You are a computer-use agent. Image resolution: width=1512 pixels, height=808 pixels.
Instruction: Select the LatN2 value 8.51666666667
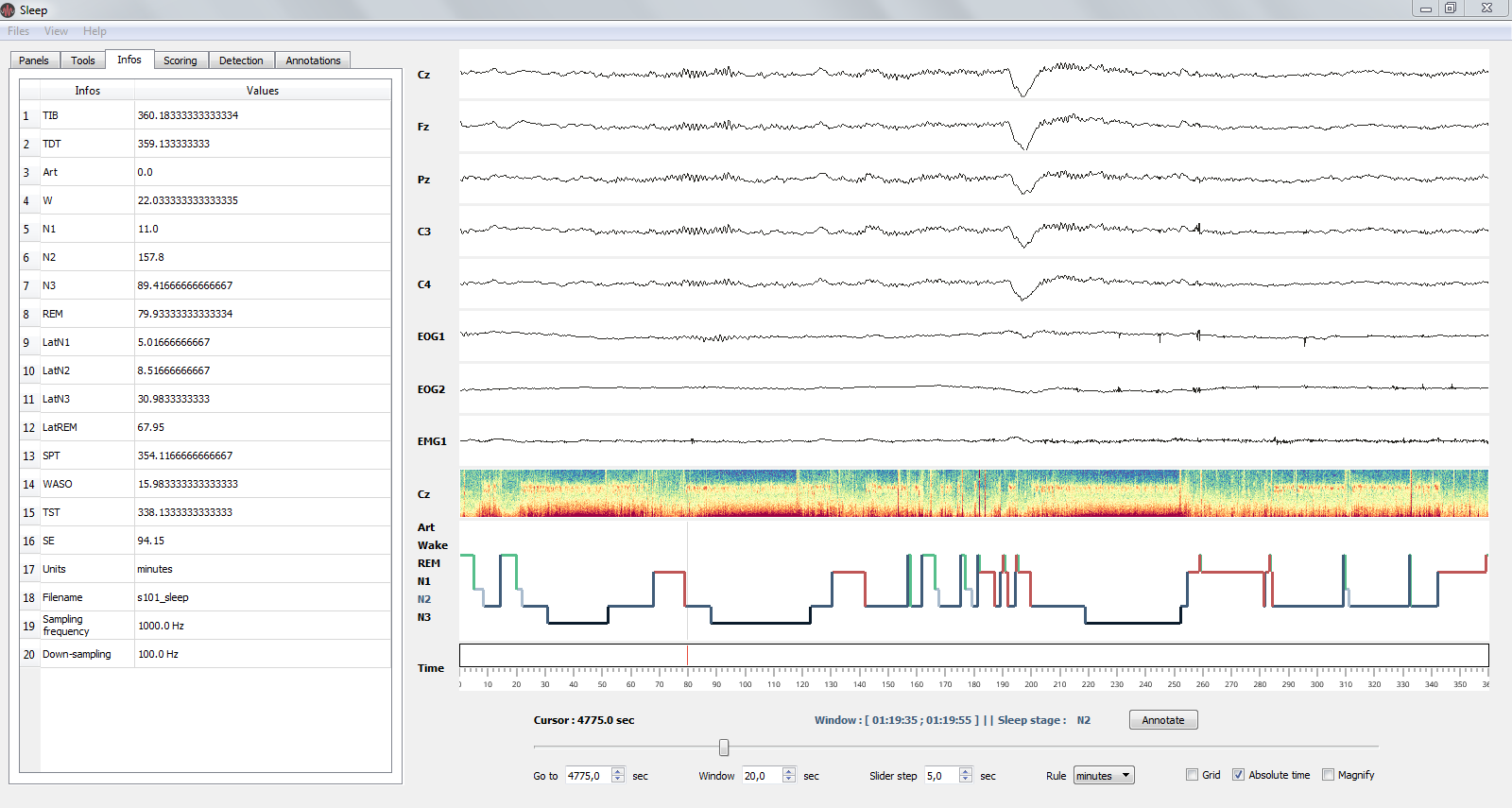click(x=174, y=370)
